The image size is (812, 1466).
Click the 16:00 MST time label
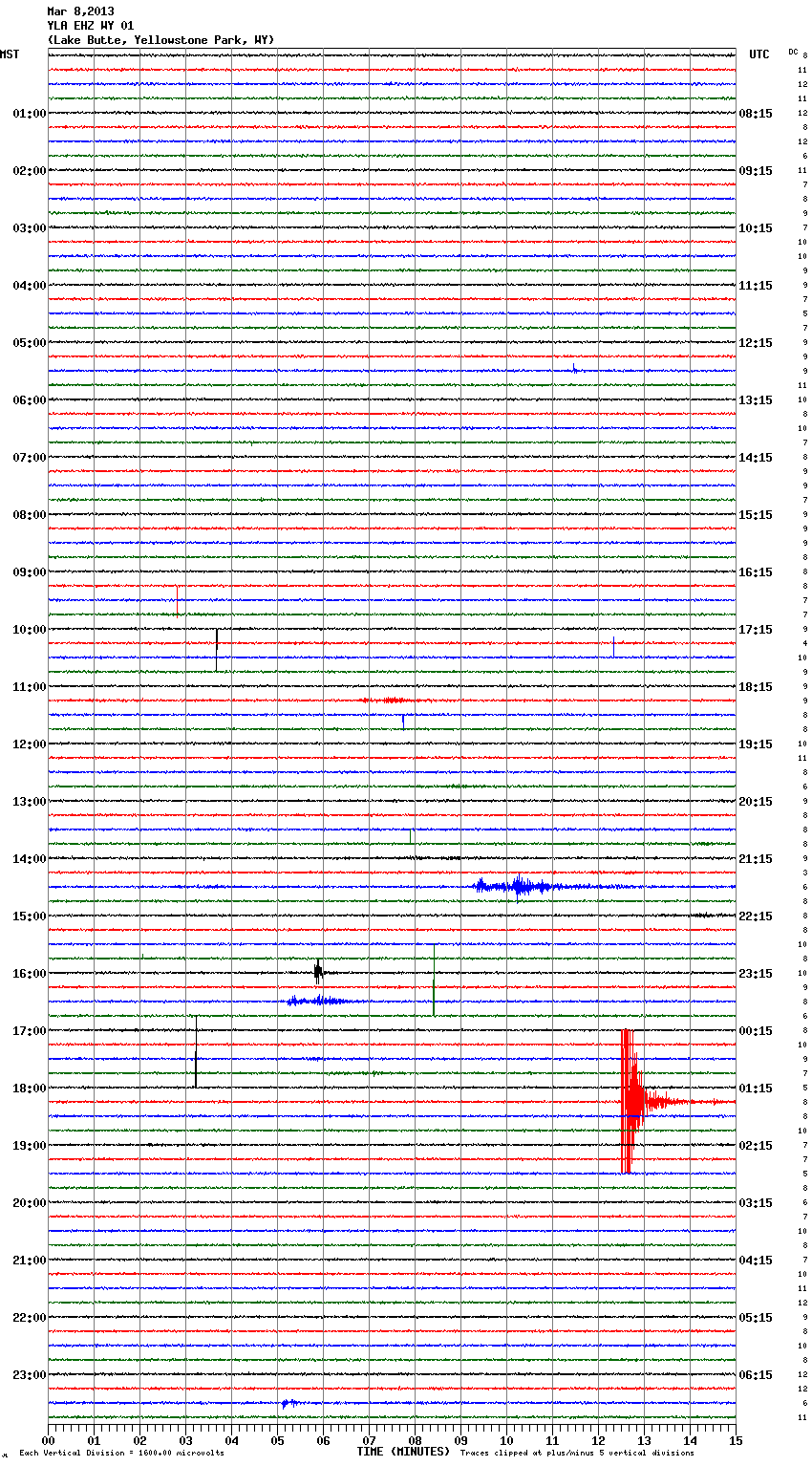30,974
